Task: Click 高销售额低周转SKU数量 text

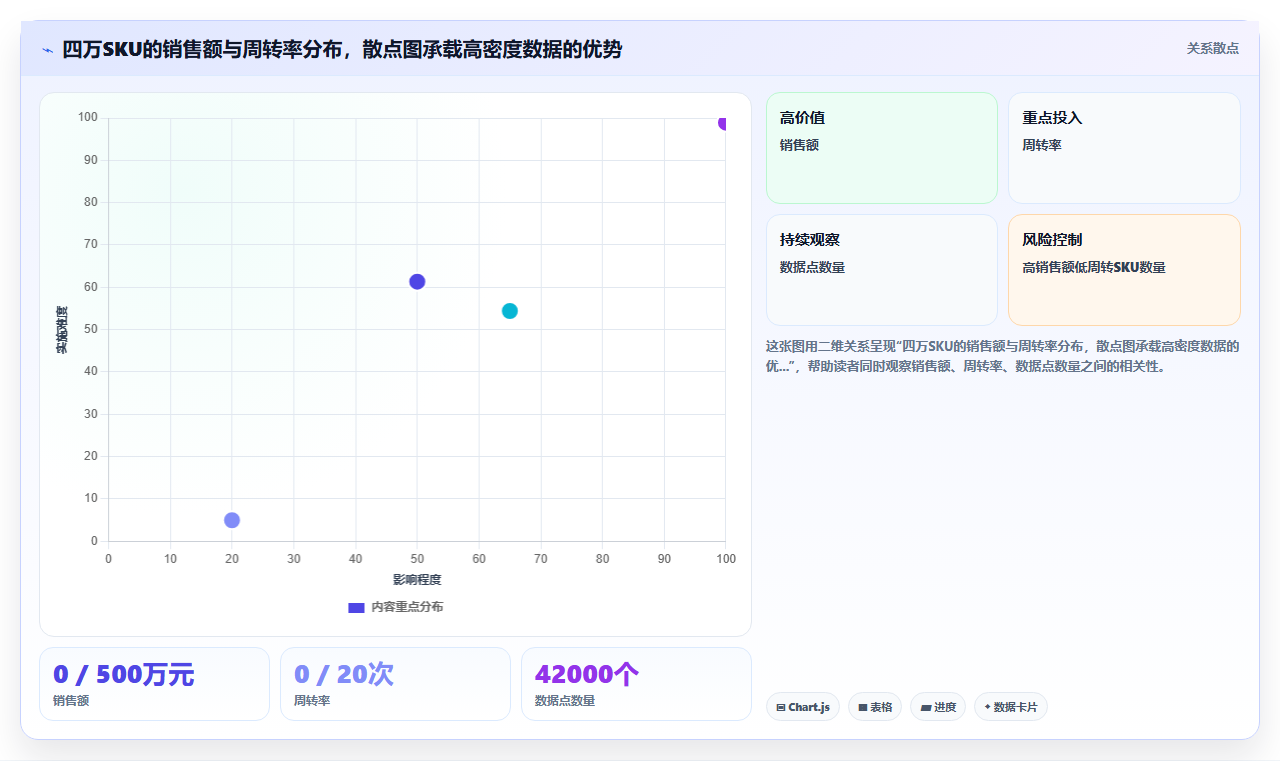Action: click(1094, 267)
